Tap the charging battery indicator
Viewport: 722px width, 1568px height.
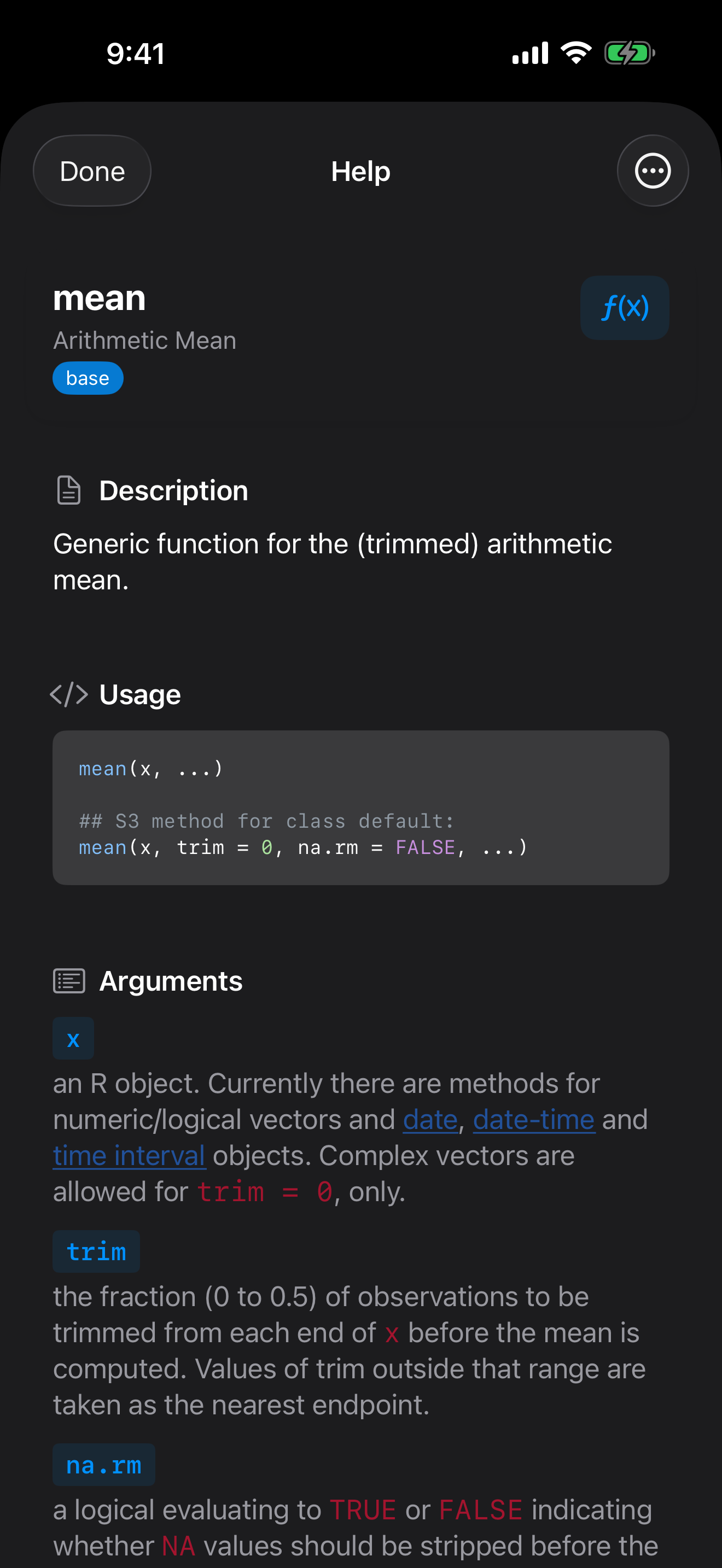click(x=630, y=53)
